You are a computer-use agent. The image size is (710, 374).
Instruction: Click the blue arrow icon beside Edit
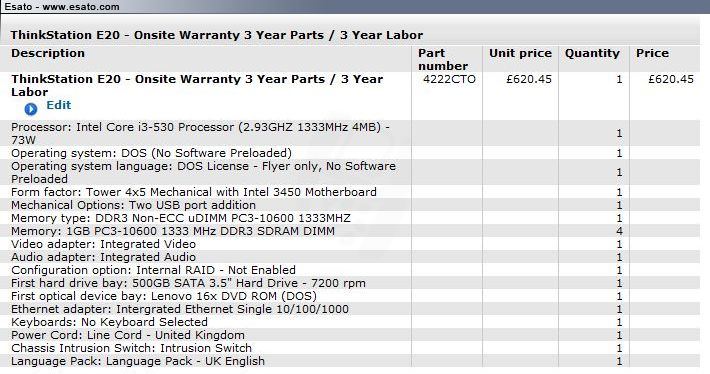(x=31, y=109)
